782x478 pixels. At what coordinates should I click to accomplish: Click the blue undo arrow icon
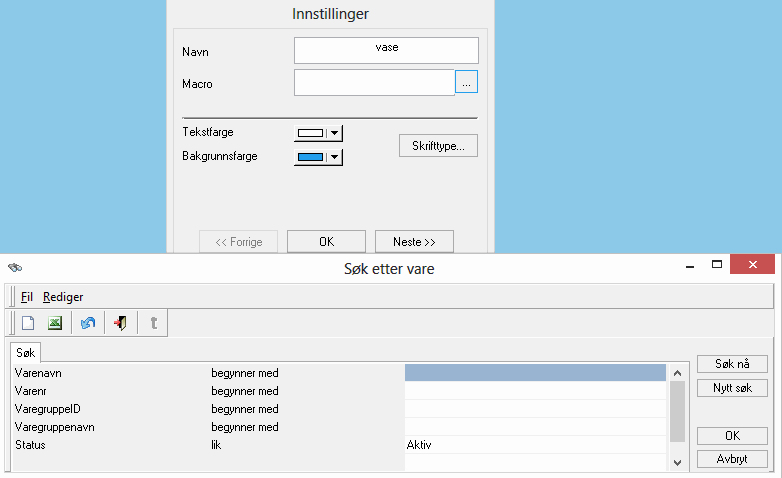tap(88, 323)
